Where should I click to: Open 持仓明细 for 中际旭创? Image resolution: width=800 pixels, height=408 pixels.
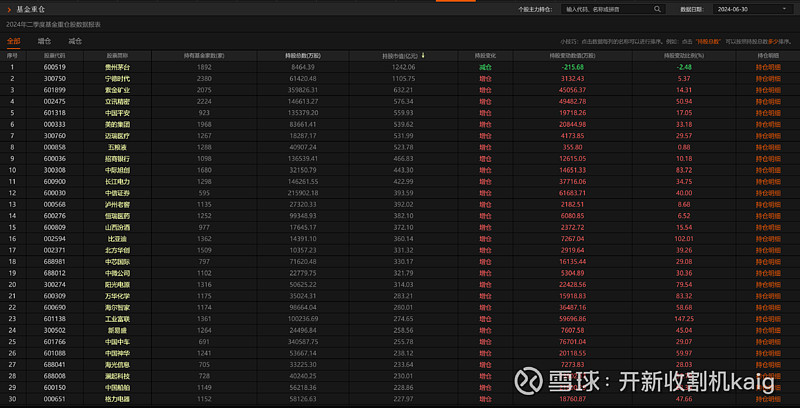click(768, 170)
